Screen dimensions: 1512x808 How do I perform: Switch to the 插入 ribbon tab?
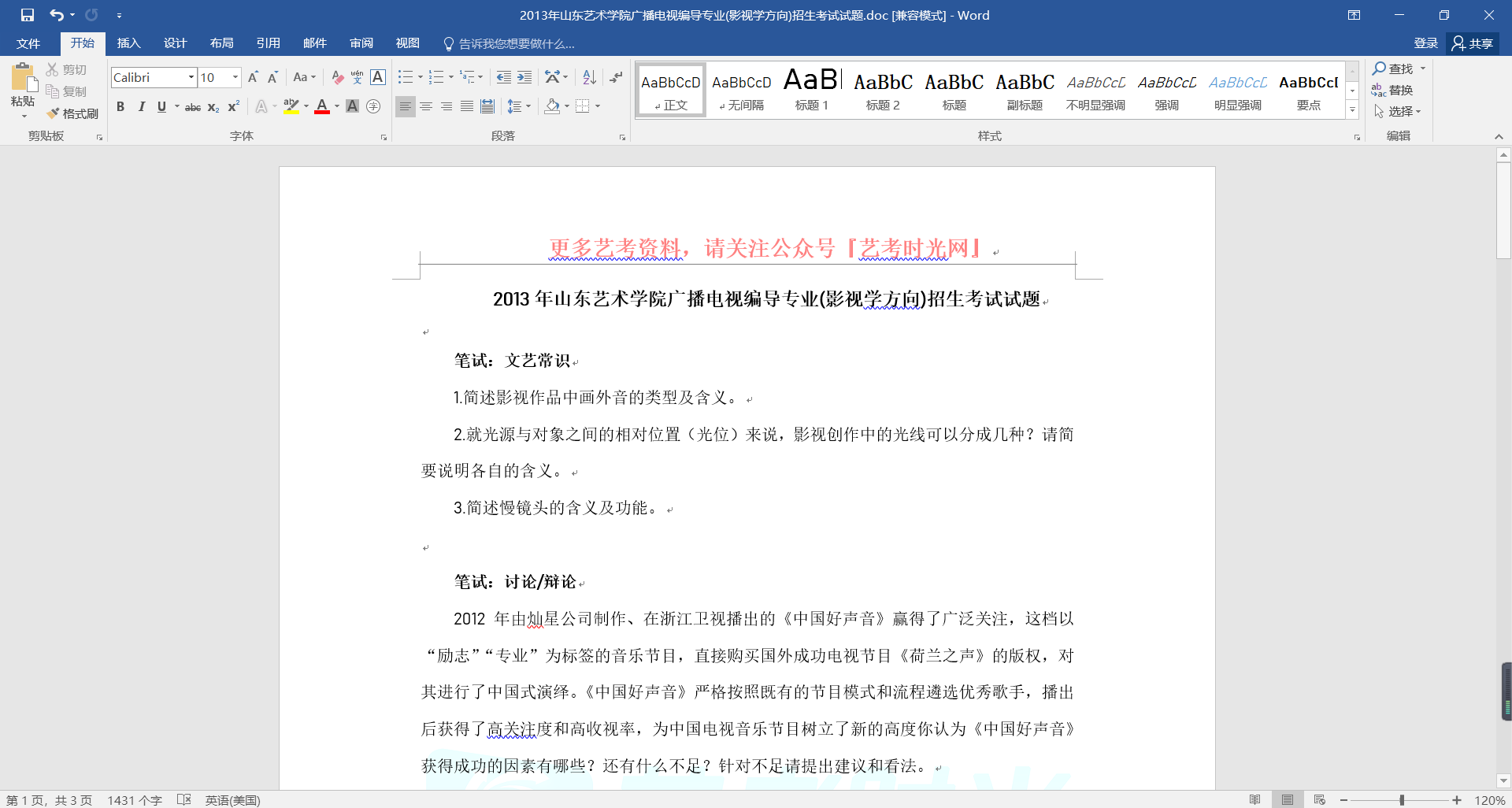pos(128,43)
